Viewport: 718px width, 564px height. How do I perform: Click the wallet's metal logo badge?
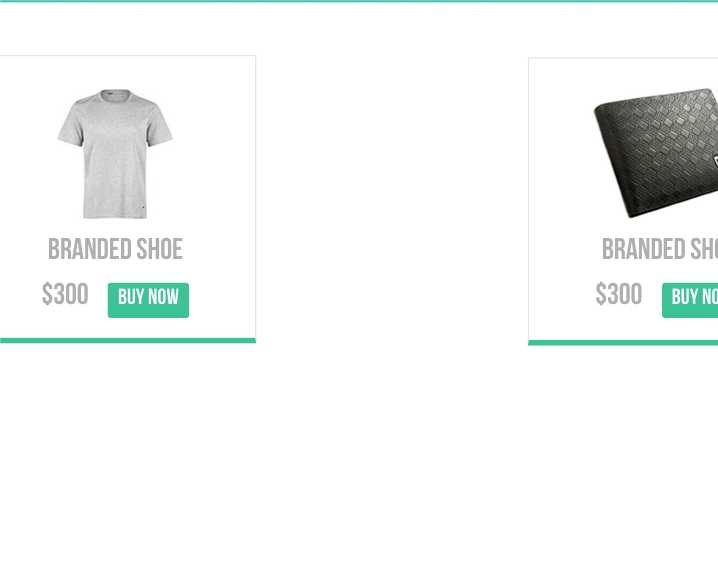click(x=715, y=162)
